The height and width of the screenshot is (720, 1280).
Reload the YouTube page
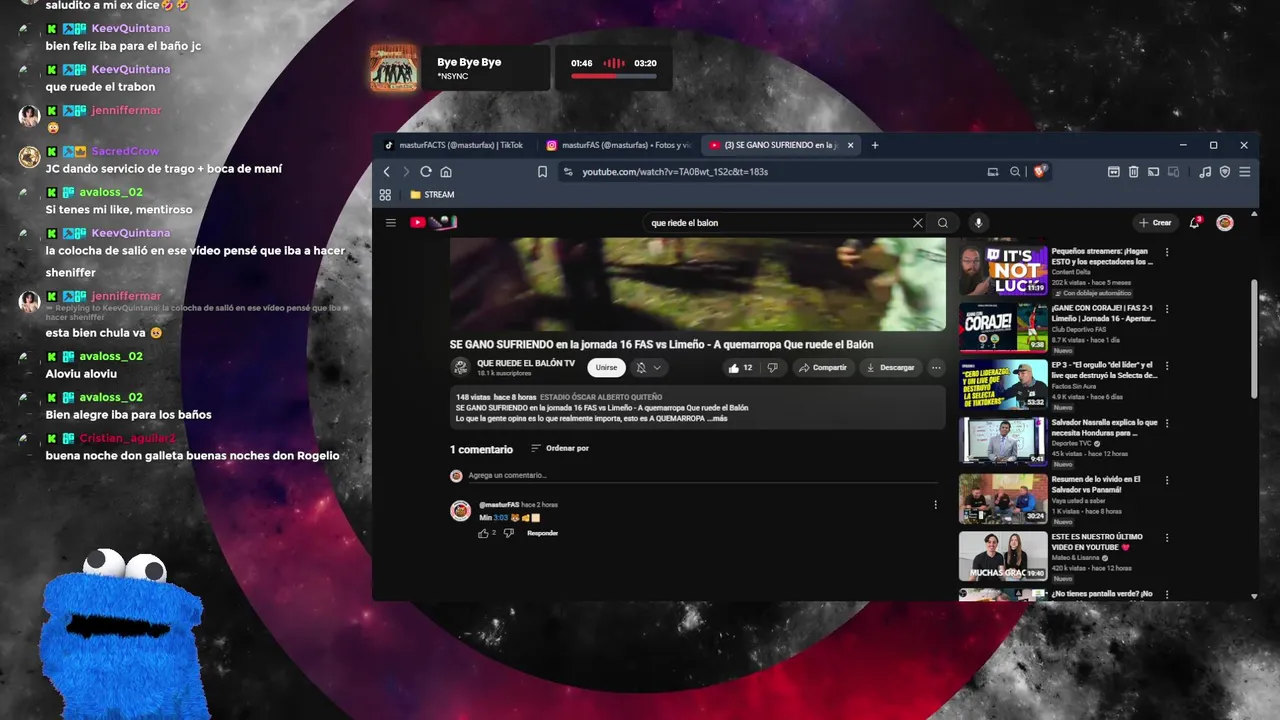pos(426,172)
